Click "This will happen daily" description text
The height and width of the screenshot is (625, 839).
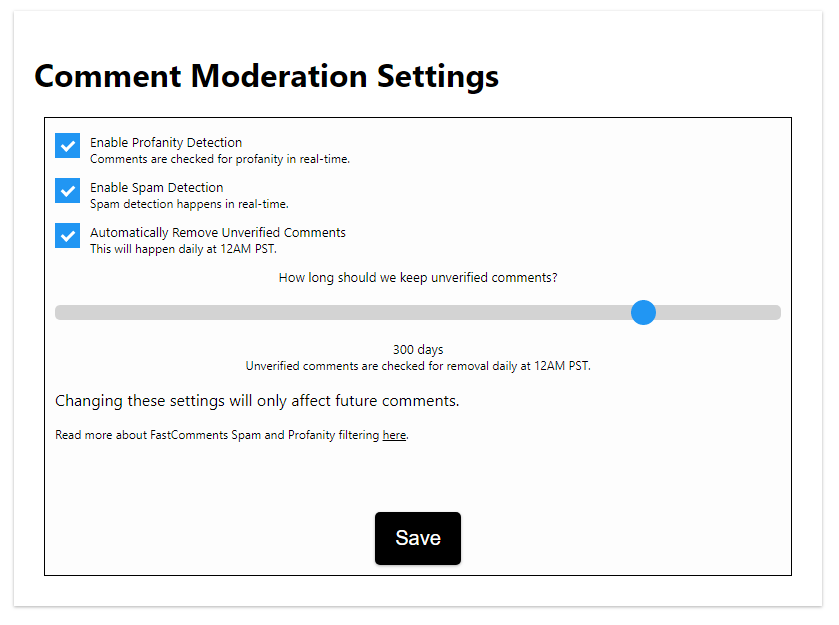coord(183,249)
